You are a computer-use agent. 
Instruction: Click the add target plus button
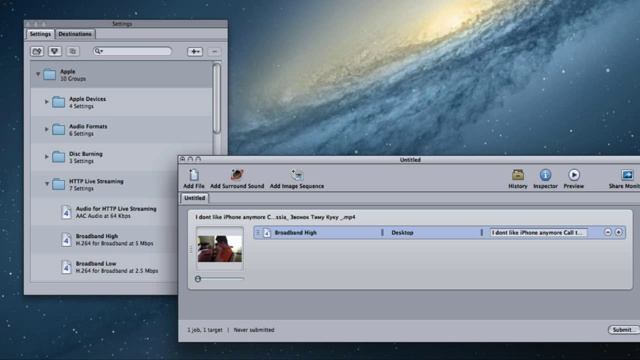point(619,232)
